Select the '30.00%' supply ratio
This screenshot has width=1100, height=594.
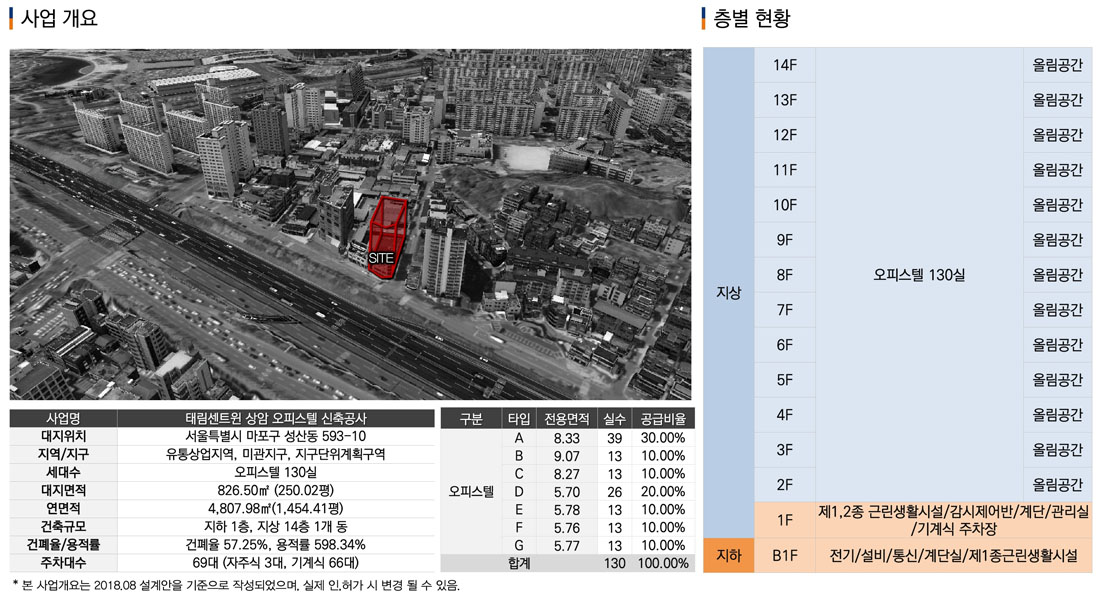click(663, 438)
